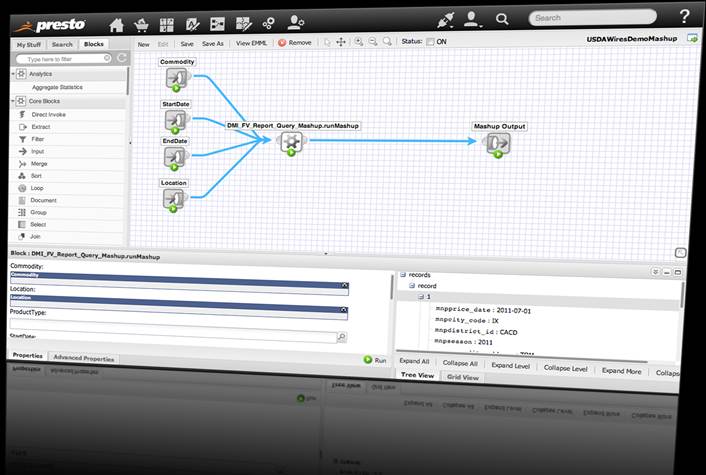Select the Filter block icon
The width and height of the screenshot is (706, 475).
(x=21, y=139)
